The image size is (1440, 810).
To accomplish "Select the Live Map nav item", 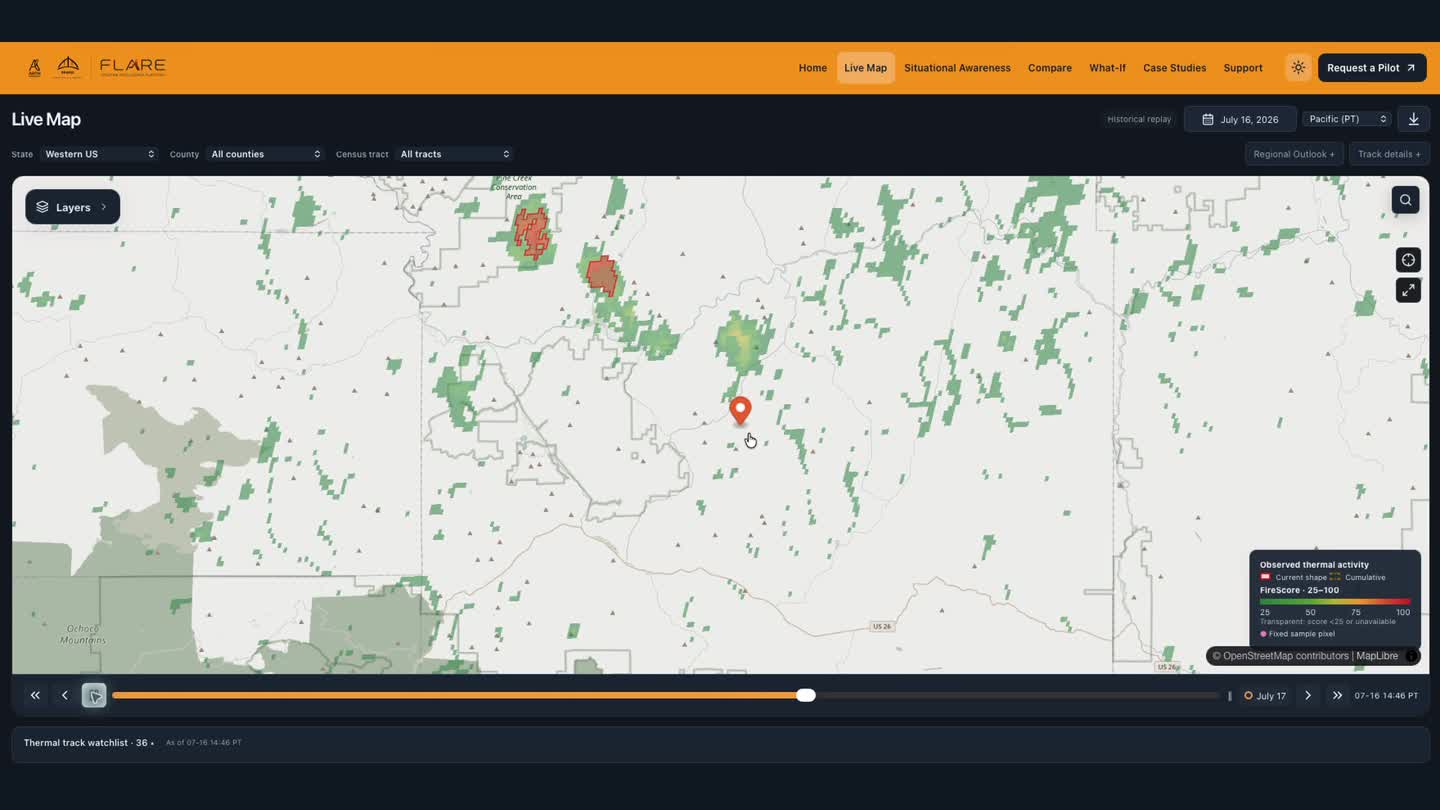I will click(865, 68).
